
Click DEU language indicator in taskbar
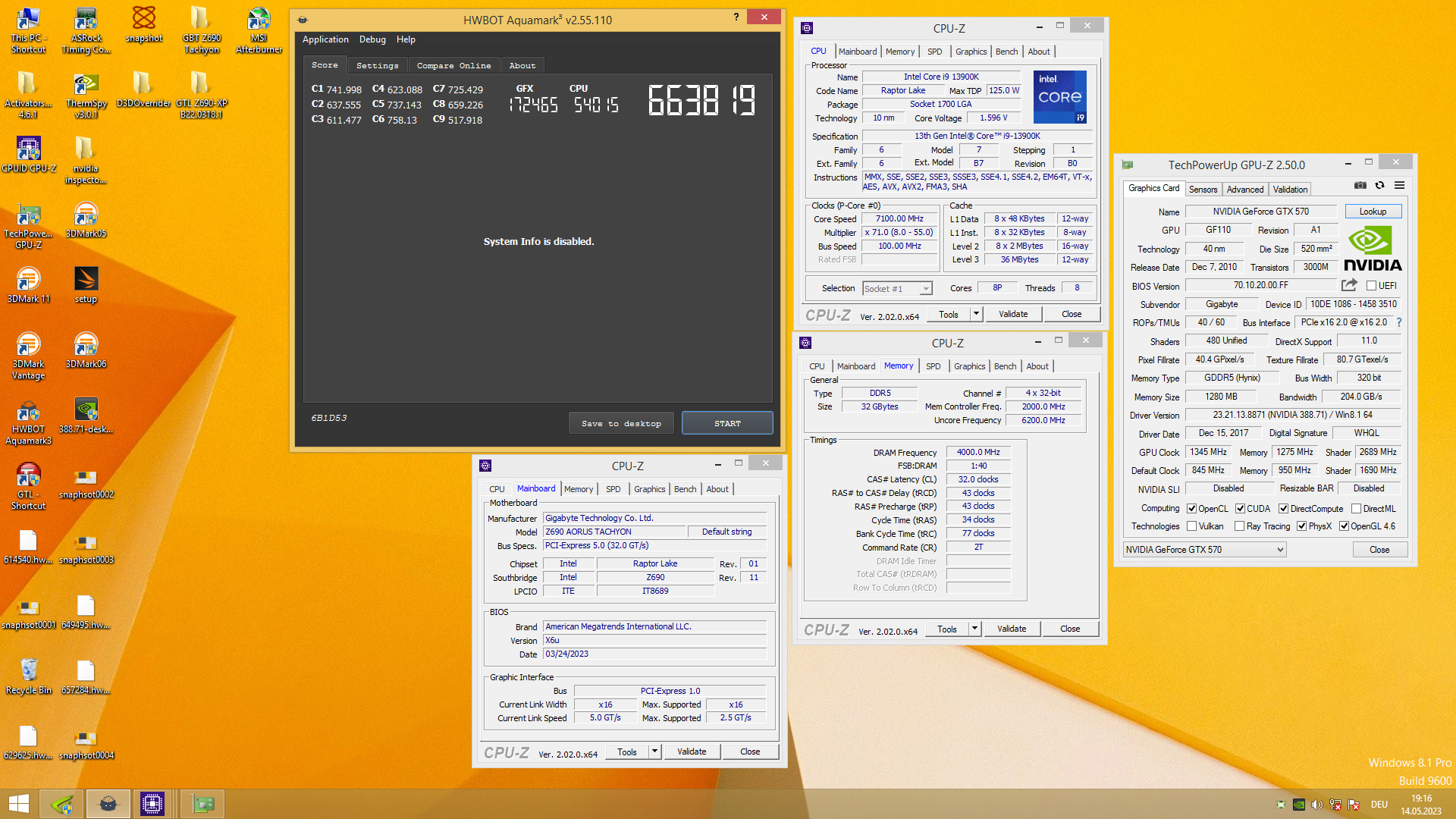coord(1379,805)
